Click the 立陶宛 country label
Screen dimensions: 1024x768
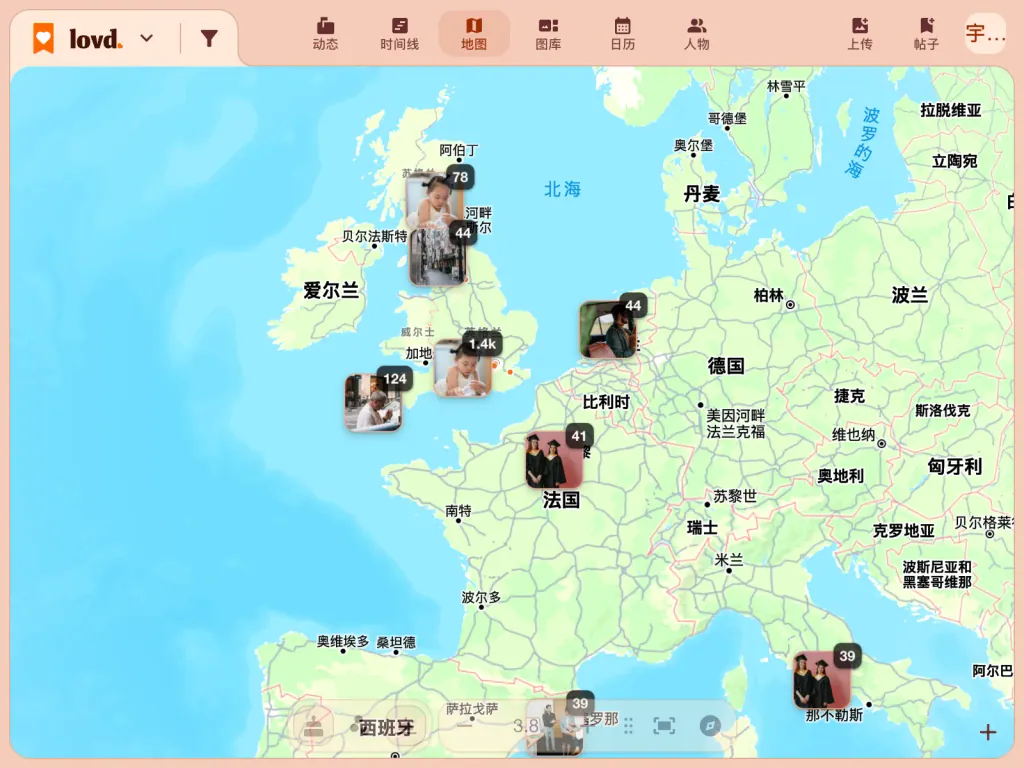(x=955, y=161)
